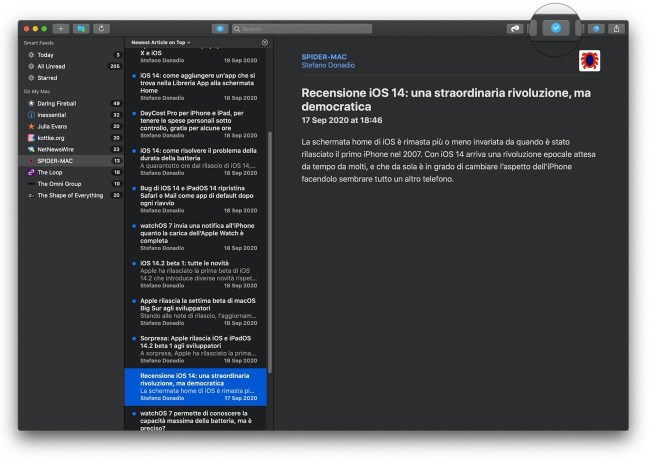Viewport: 649px width, 461px height.
Task: Click the unread dot on the iOS 14.2 beta 1 article
Action: pyautogui.click(x=134, y=263)
